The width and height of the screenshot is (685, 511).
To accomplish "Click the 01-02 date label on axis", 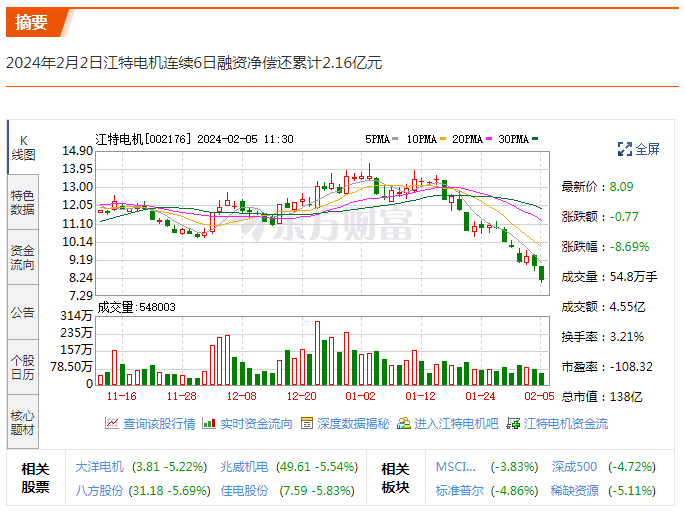I will coord(360,396).
